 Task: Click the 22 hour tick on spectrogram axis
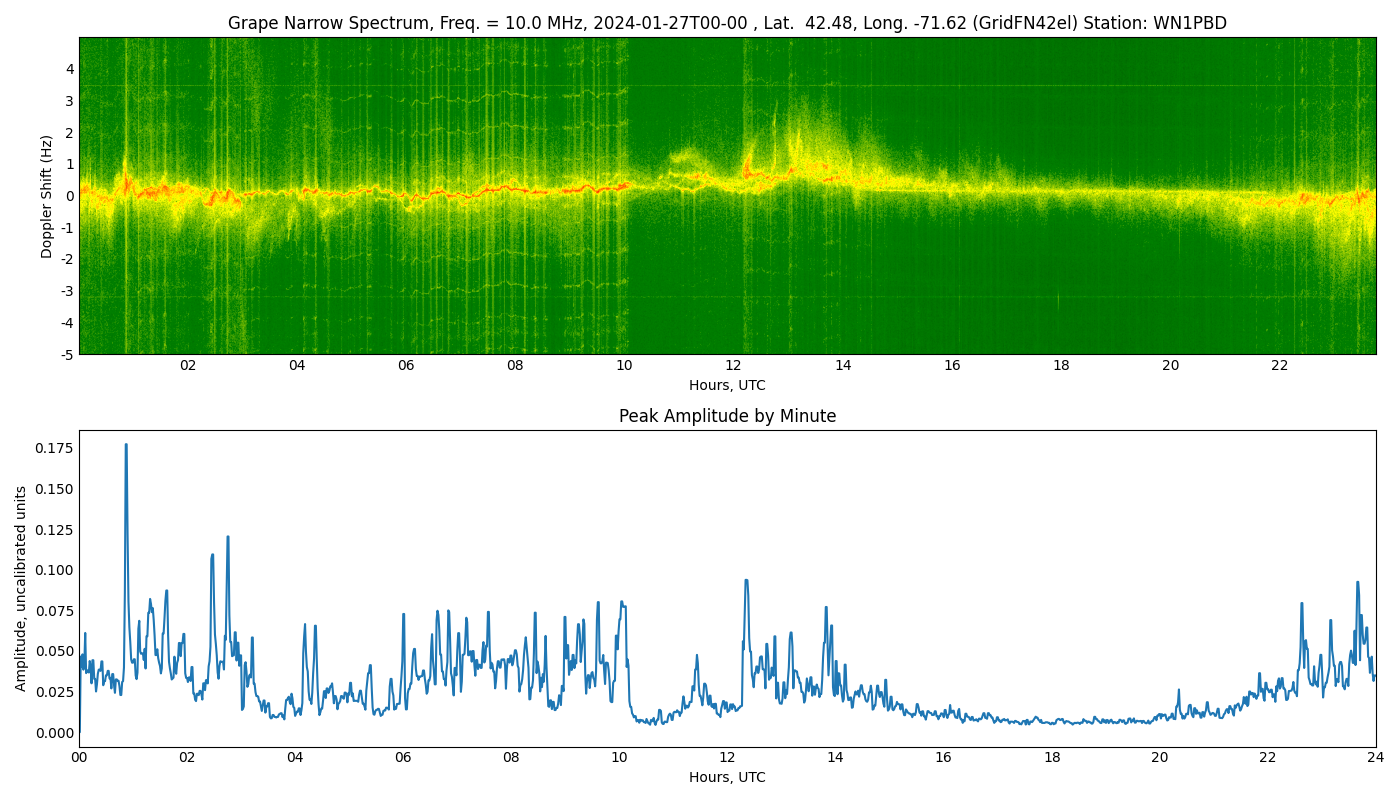[1280, 366]
